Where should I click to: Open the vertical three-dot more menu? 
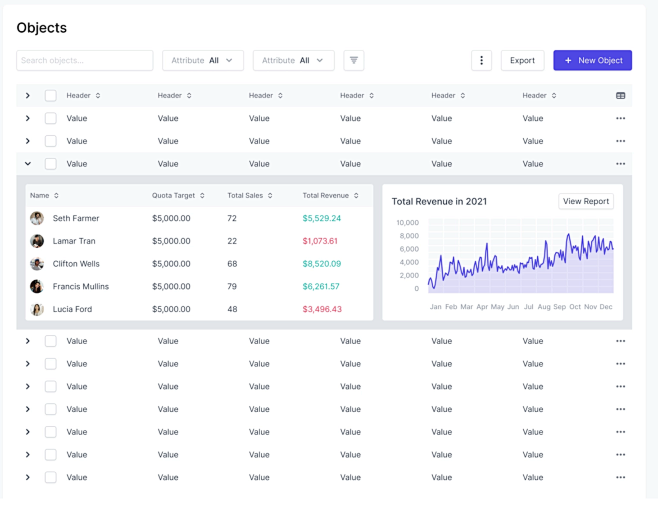pos(481,60)
